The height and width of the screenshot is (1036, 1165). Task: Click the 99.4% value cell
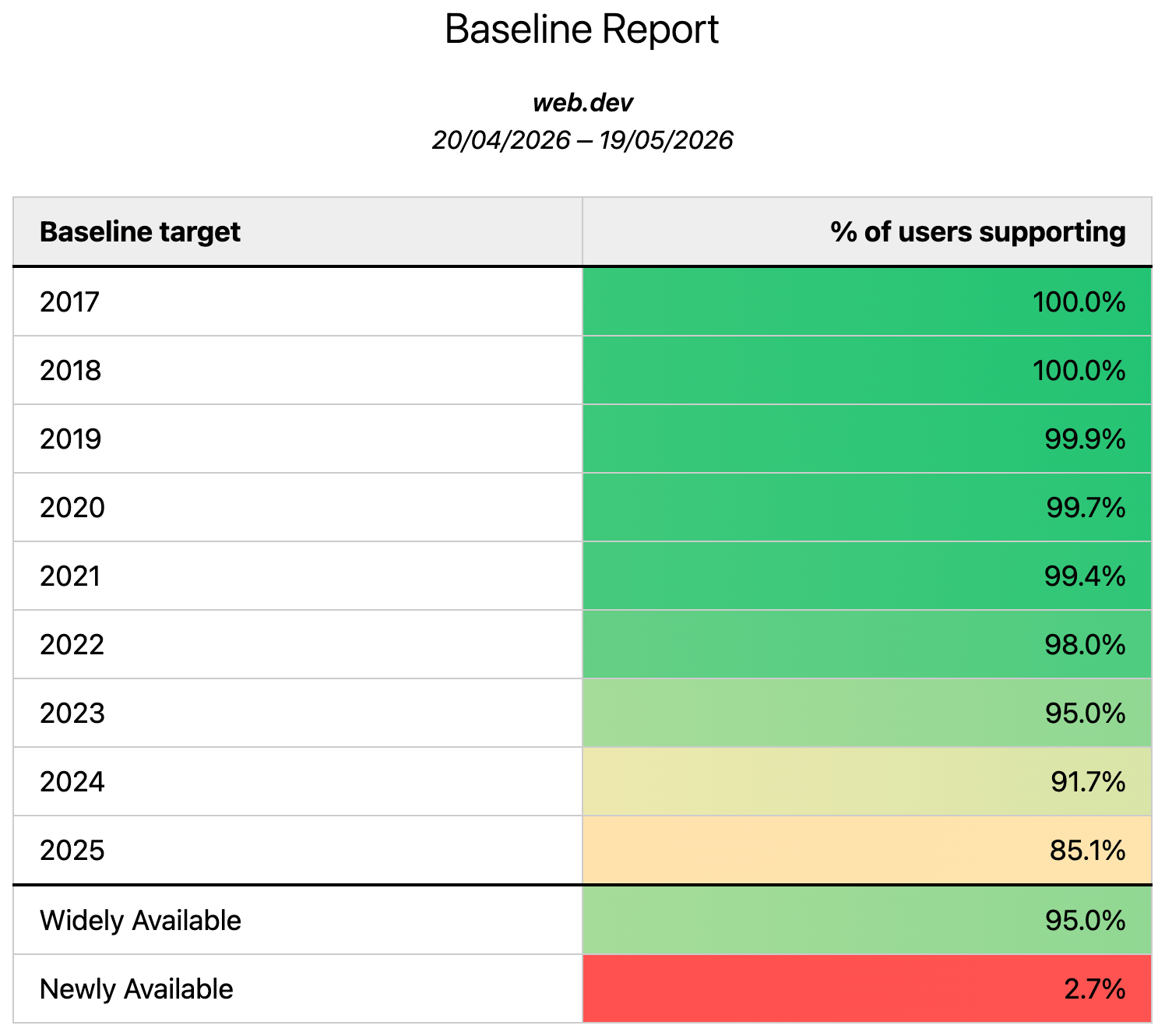(867, 576)
